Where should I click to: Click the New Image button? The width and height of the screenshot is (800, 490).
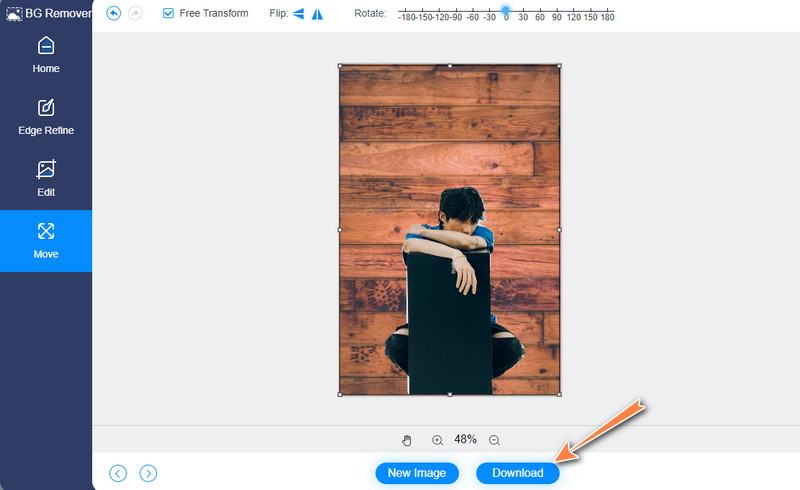417,473
